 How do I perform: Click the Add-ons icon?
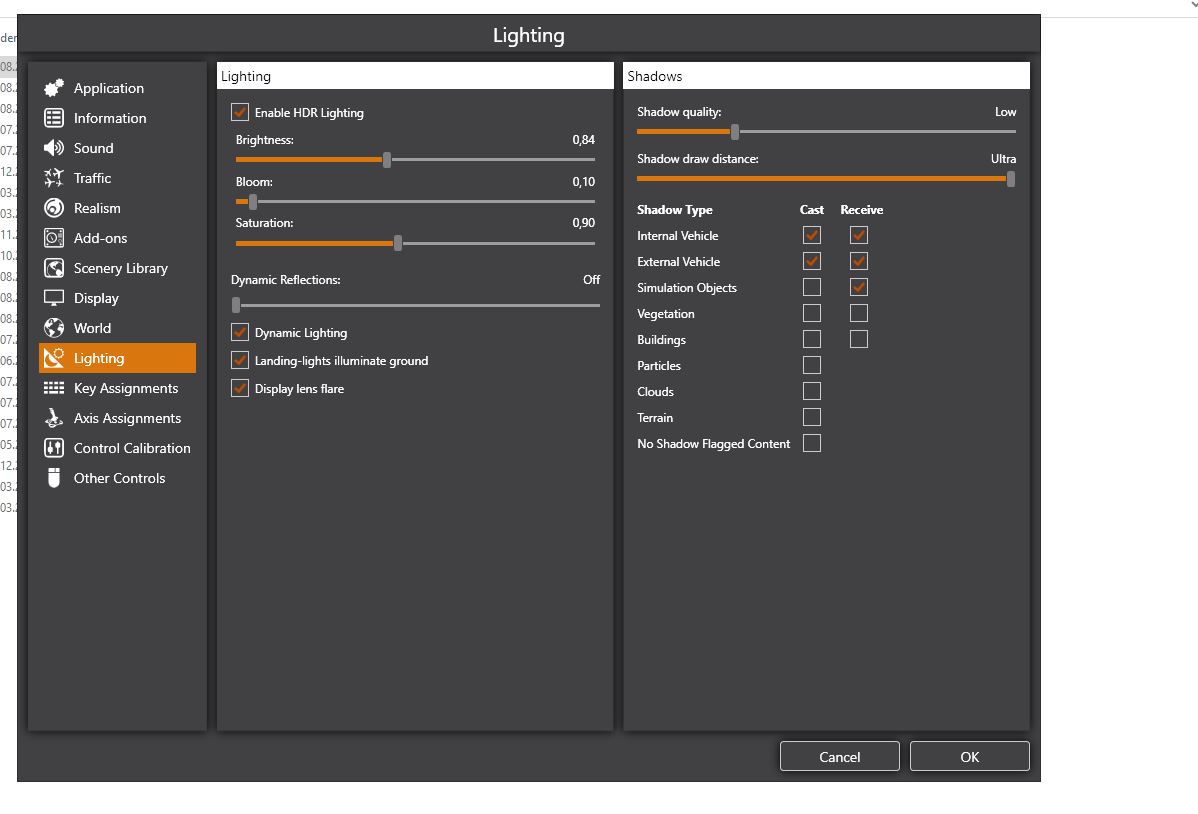tap(53, 238)
